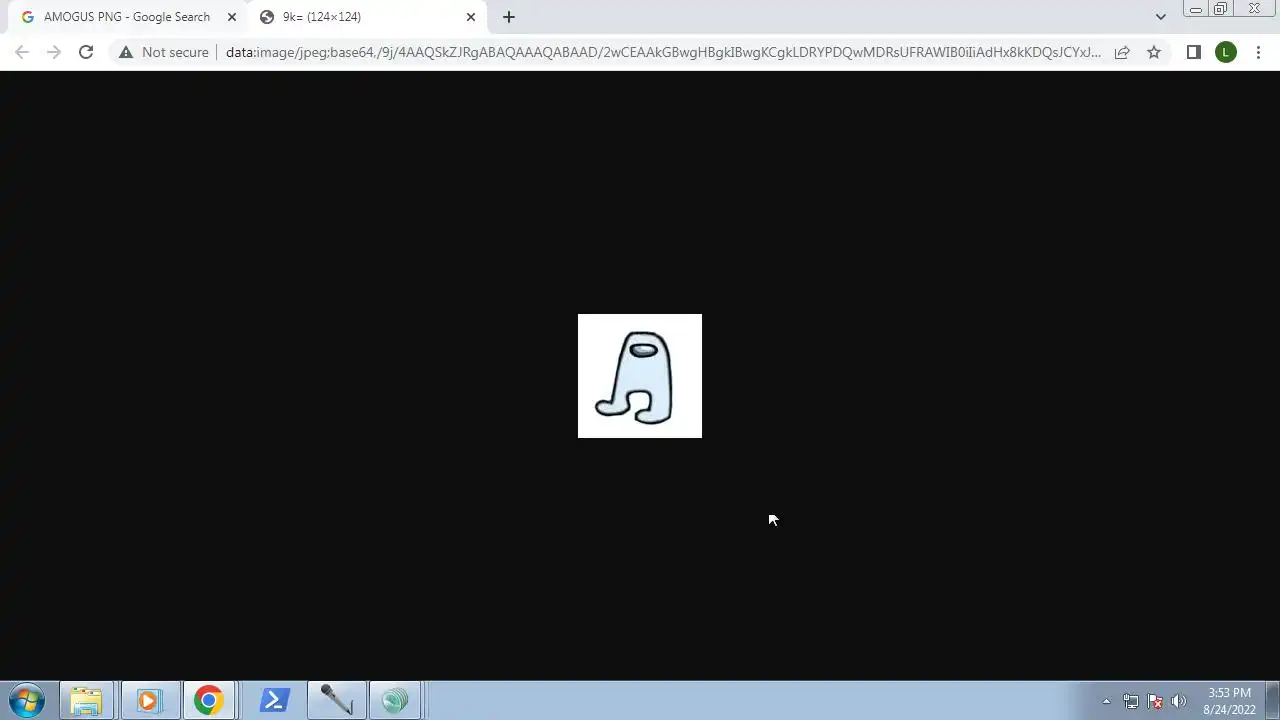Launch Windows Media Player from taskbar
This screenshot has height=720, width=1280.
tap(149, 701)
